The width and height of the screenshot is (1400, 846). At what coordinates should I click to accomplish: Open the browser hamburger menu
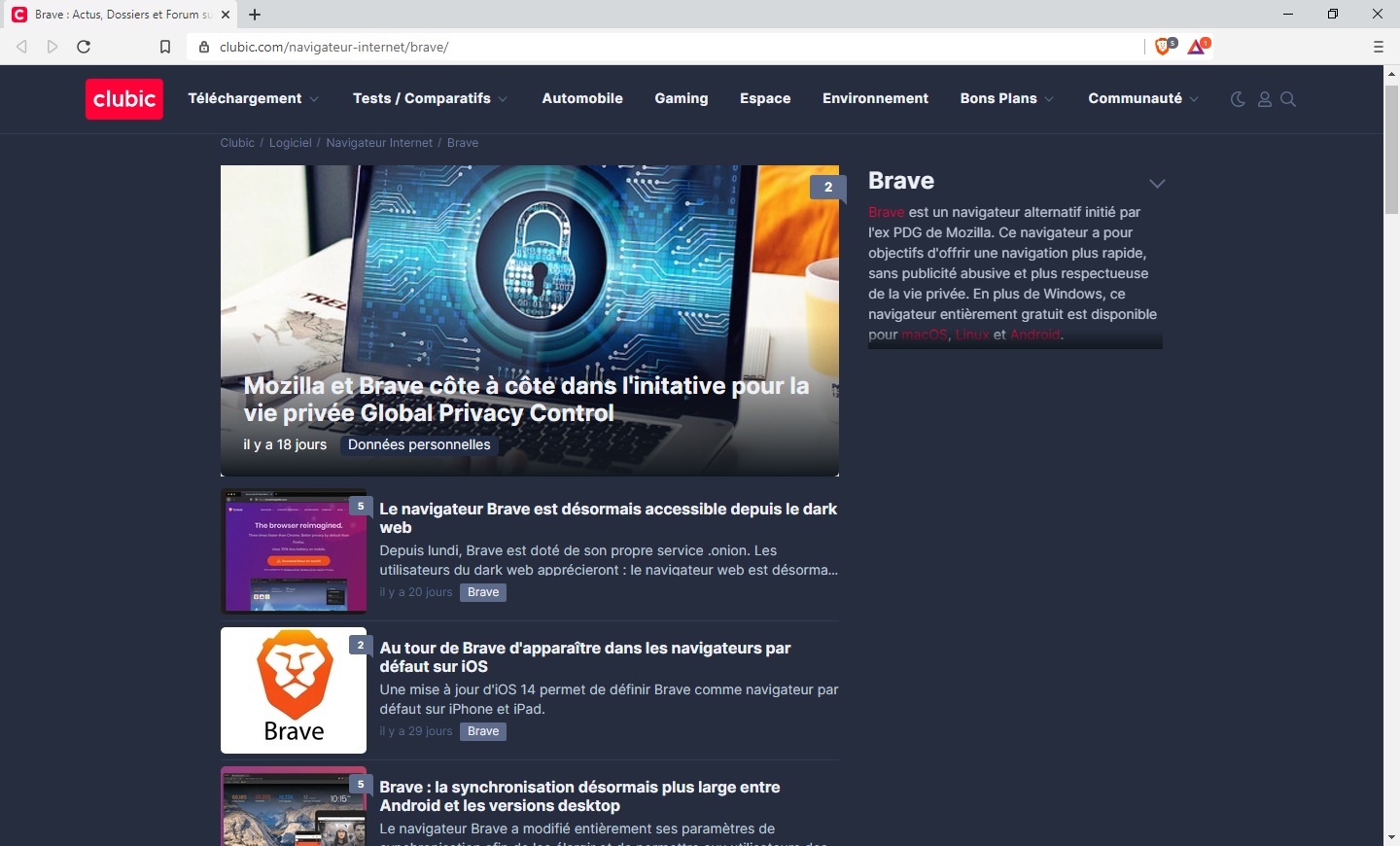1378,47
